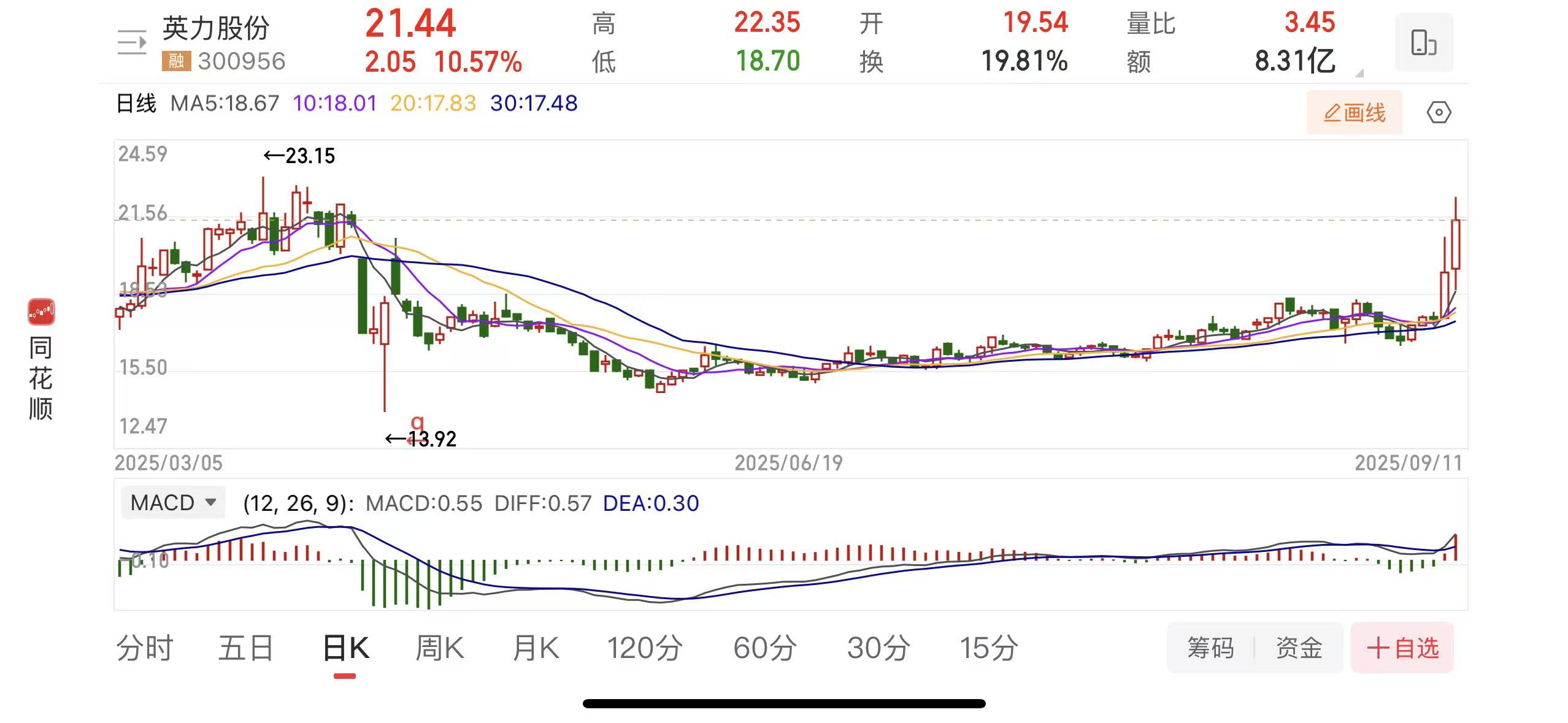This screenshot has height=723, width=1568.
Task: Tap the portrait orientation switch icon
Action: 1423,42
